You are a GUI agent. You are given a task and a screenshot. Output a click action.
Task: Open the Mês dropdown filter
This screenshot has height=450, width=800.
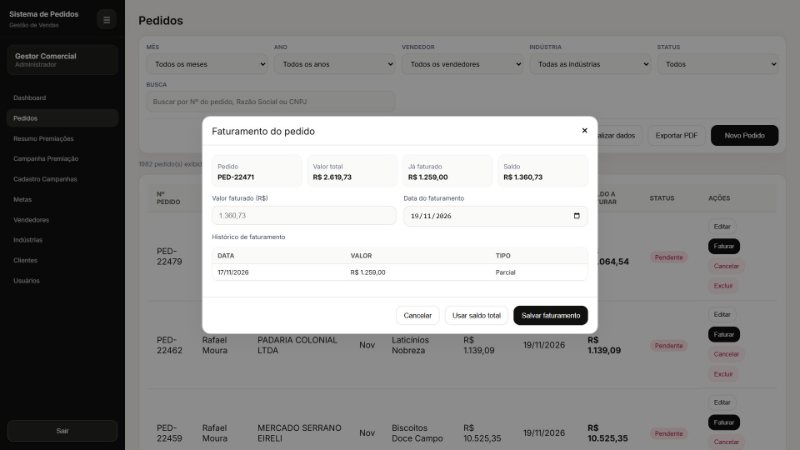pyautogui.click(x=207, y=64)
